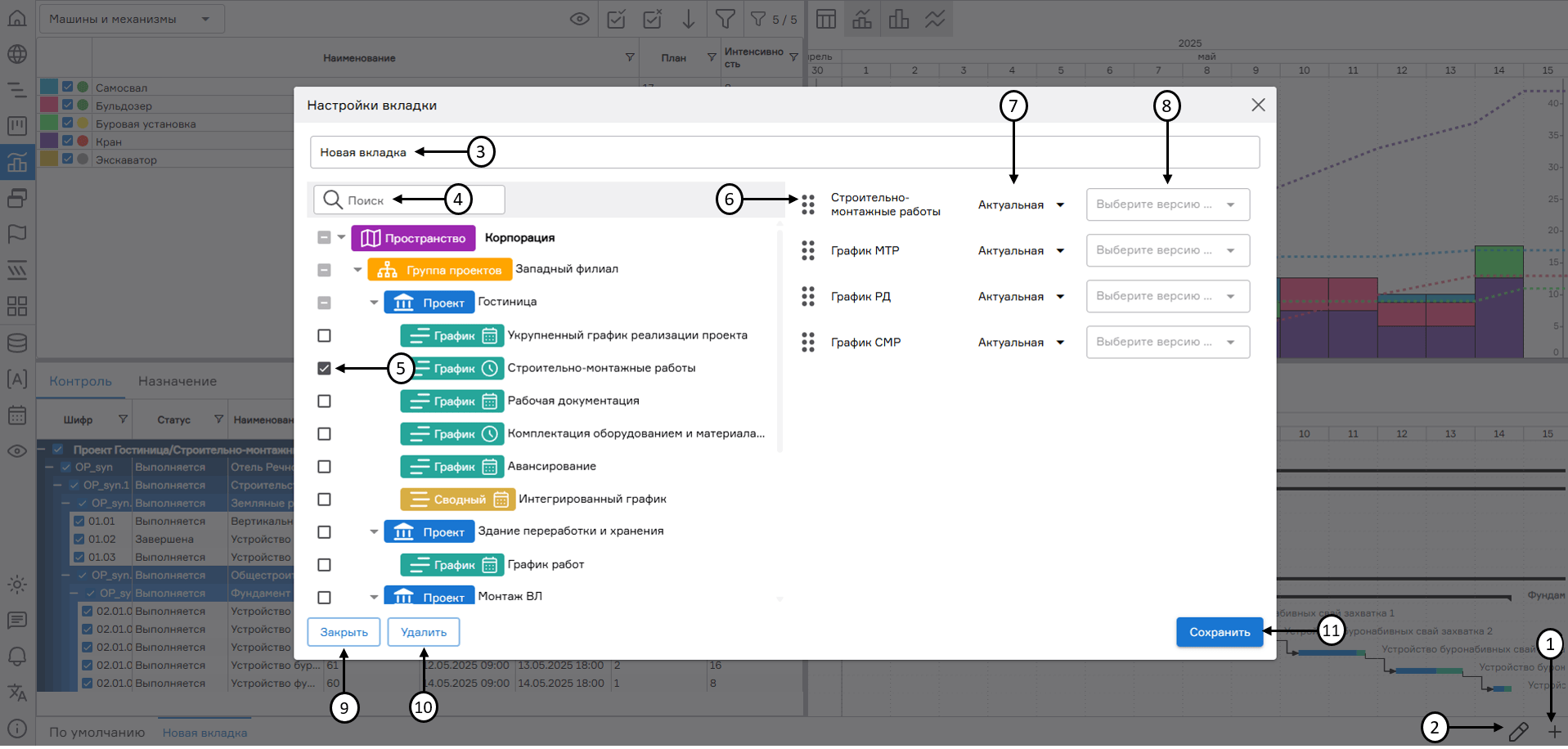Click the drag handle beside График МТР
This screenshot has height=749, width=1568.
808,251
